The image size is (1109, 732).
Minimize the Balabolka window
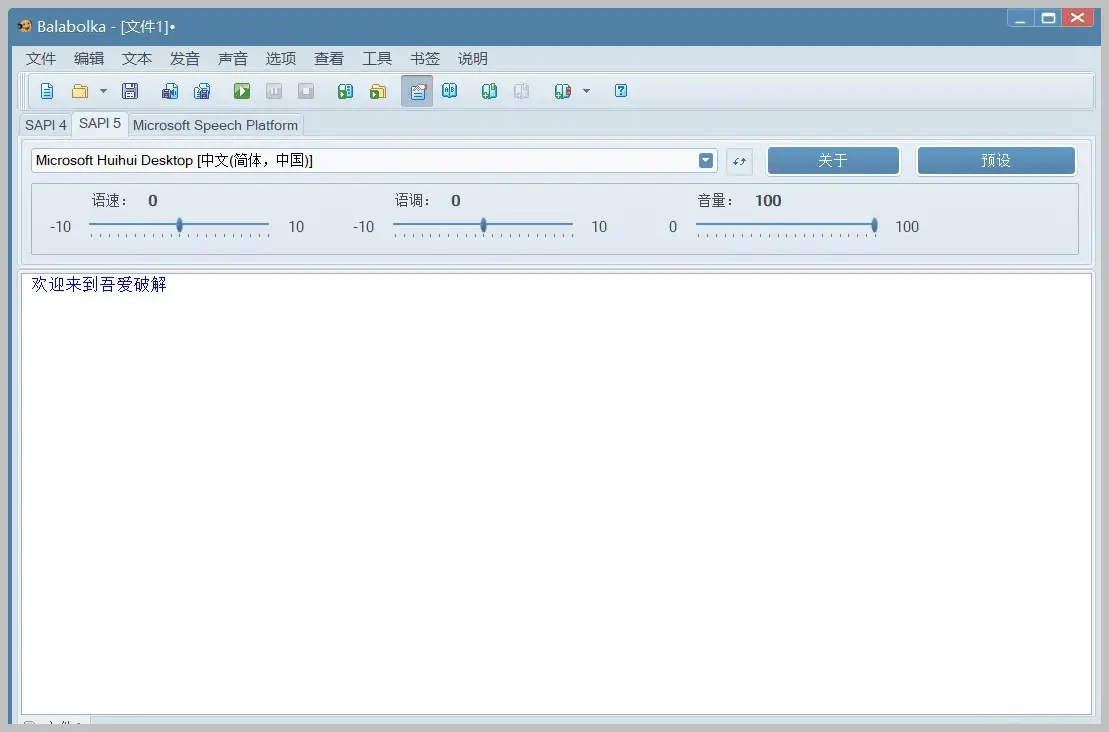[1021, 18]
